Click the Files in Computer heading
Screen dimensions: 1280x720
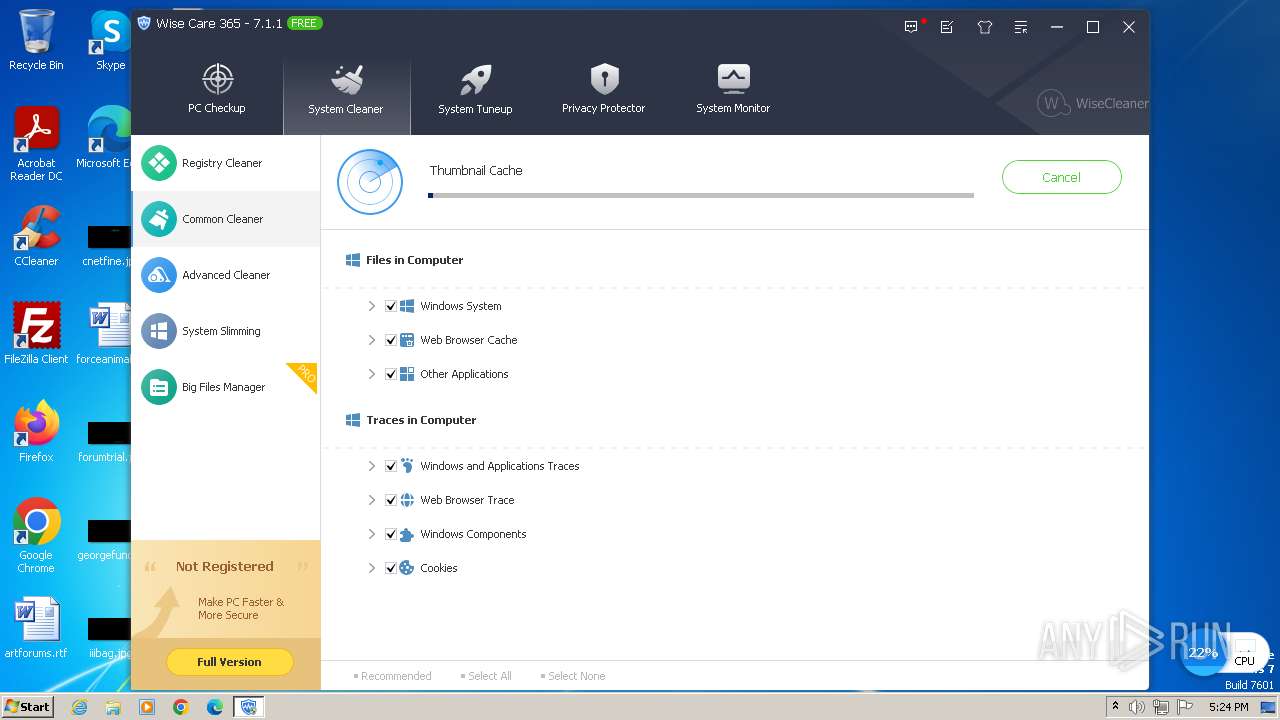[x=414, y=260]
